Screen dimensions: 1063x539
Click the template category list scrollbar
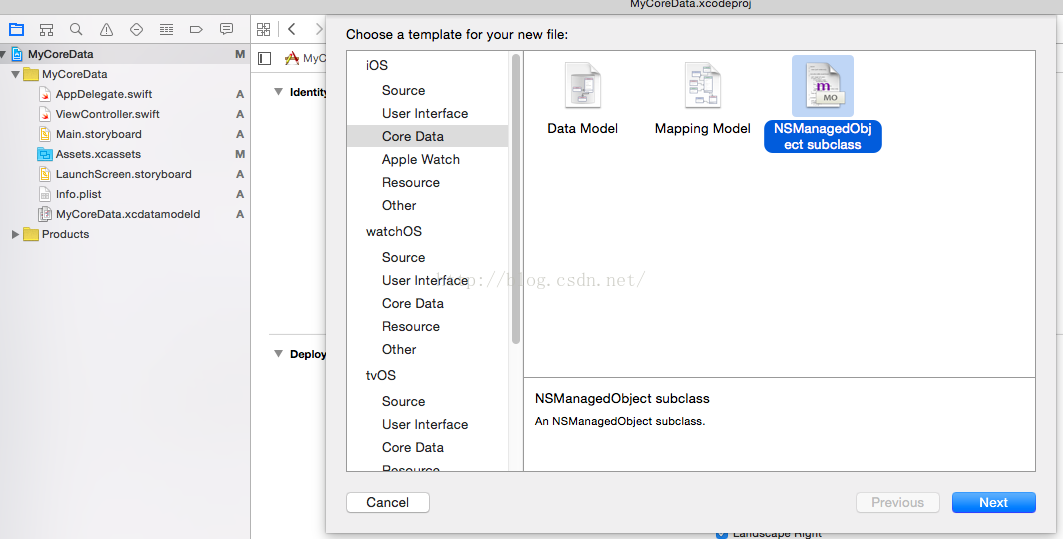(516, 199)
